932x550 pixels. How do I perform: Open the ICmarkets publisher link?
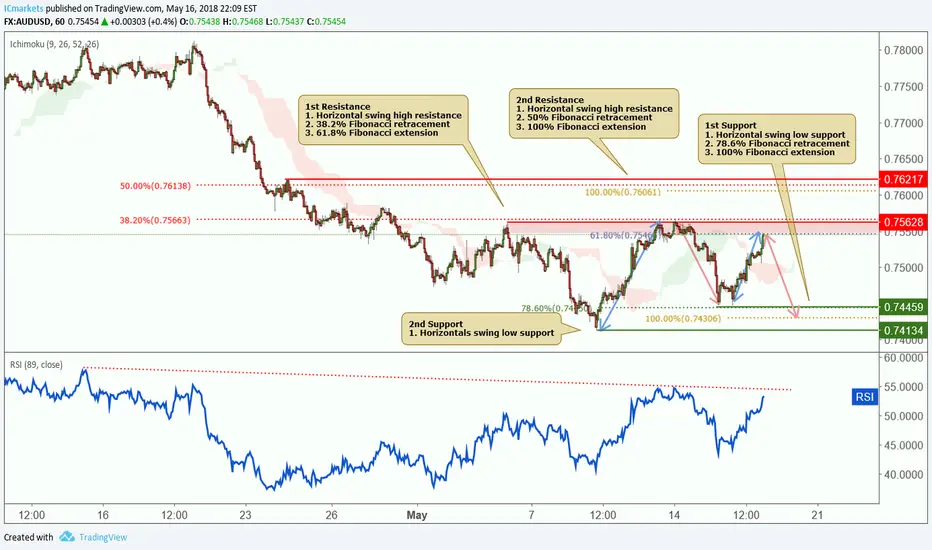[24, 9]
